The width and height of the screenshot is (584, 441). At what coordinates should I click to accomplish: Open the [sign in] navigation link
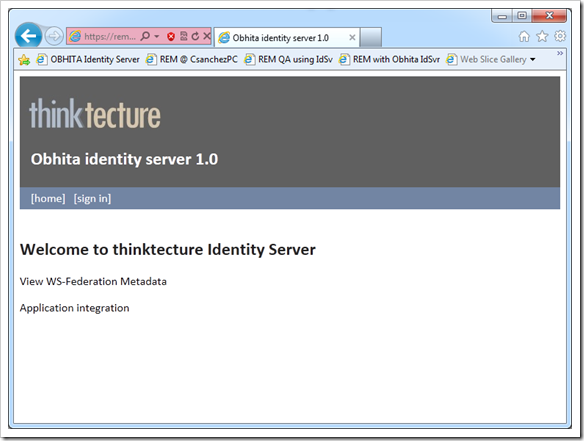[x=92, y=199]
